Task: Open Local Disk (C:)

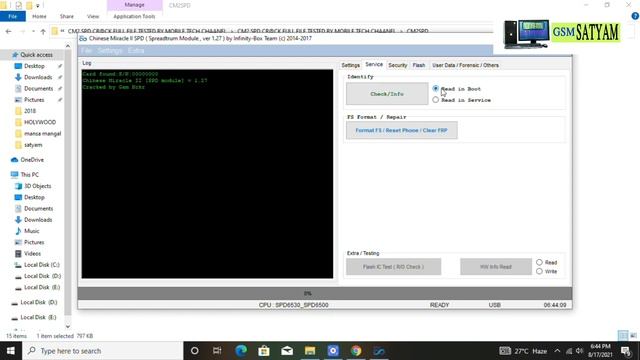Action: click(x=42, y=264)
